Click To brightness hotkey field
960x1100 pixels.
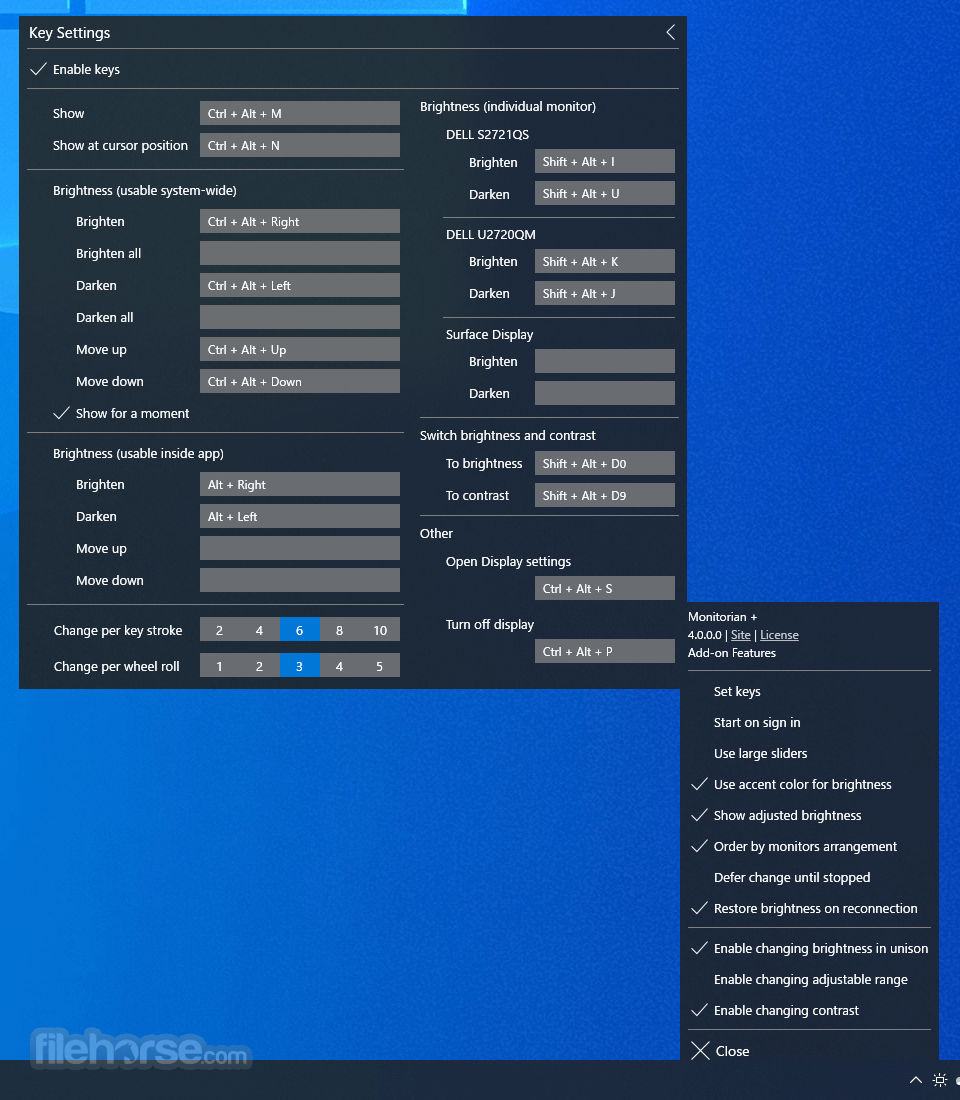coord(605,463)
